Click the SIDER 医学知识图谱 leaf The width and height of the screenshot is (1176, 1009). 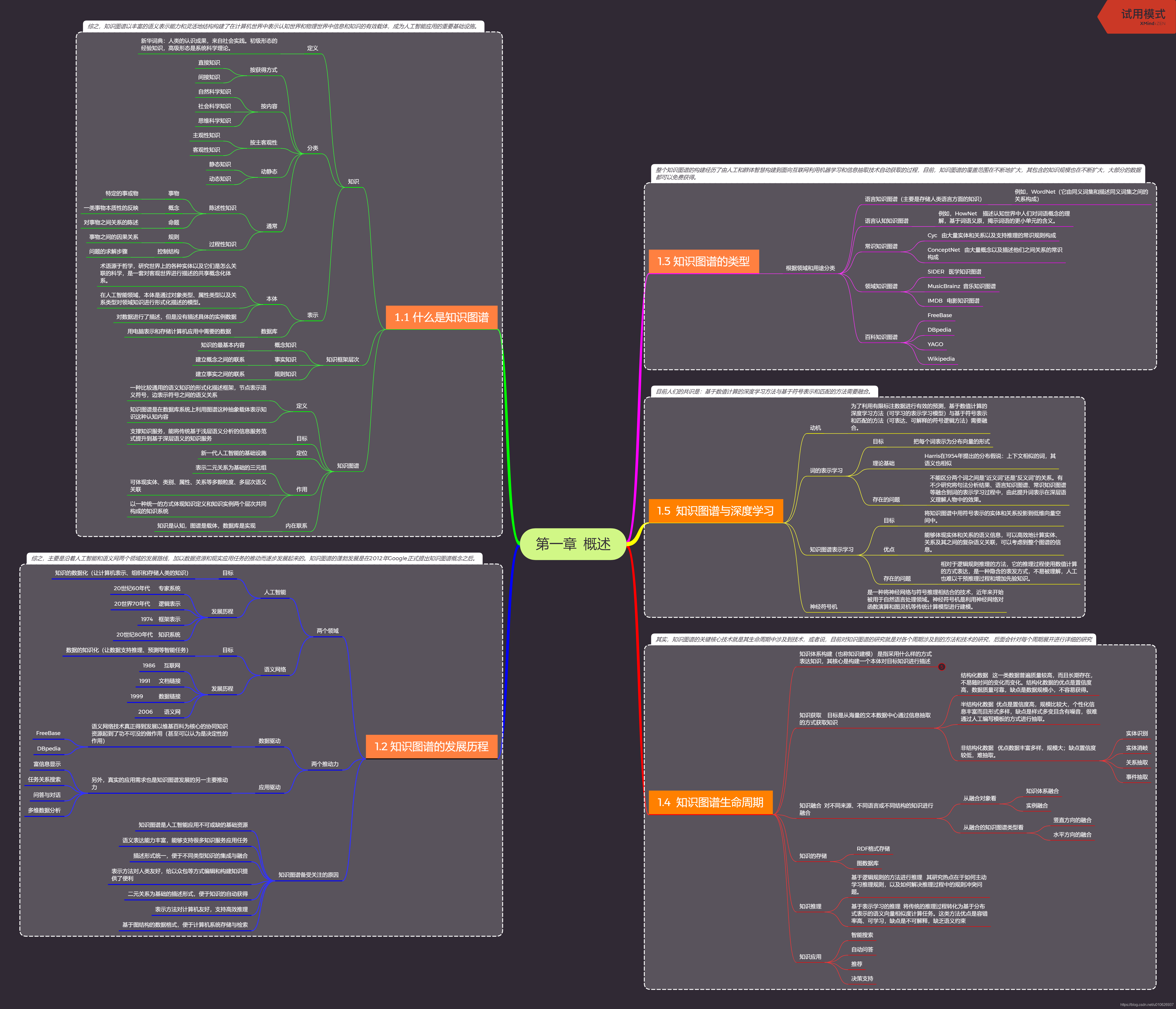[x=954, y=272]
